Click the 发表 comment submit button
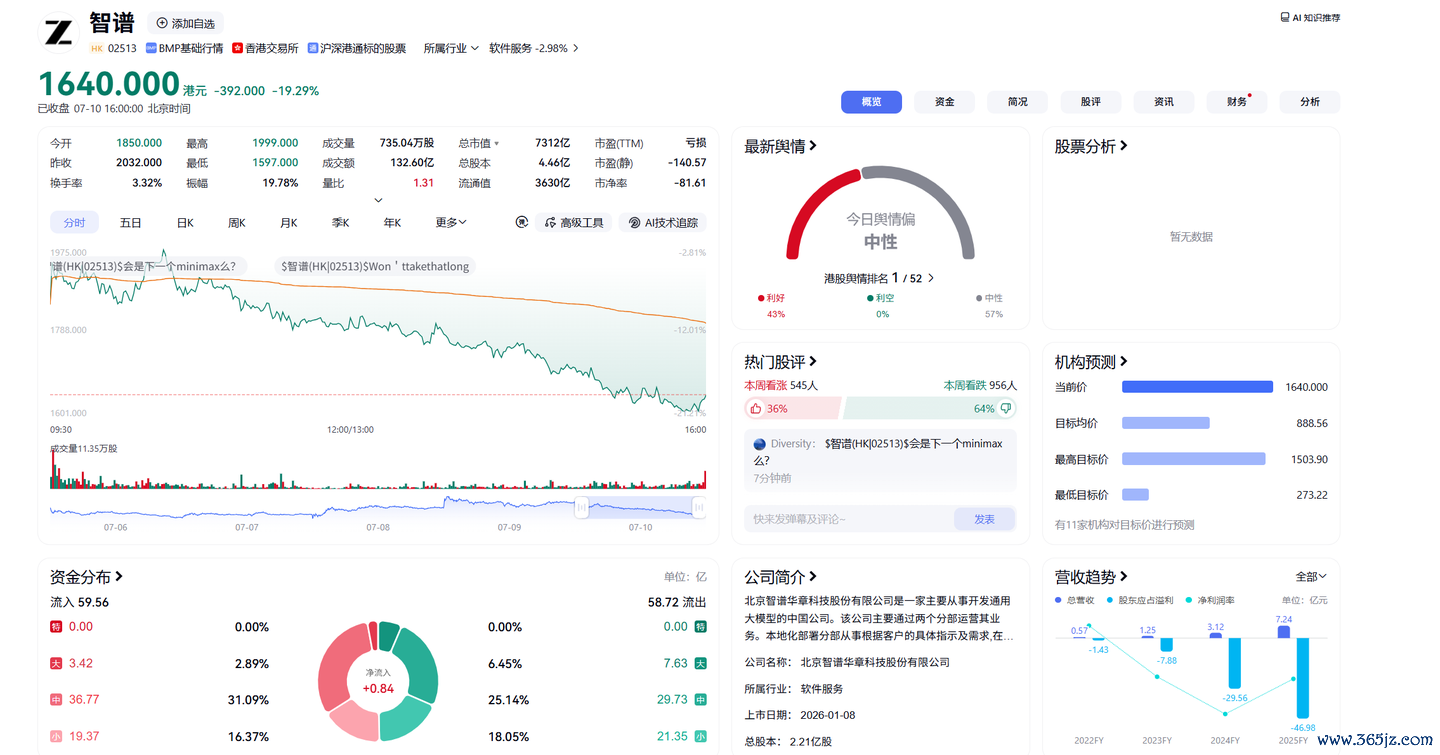The height and width of the screenshot is (755, 1440). pos(984,519)
